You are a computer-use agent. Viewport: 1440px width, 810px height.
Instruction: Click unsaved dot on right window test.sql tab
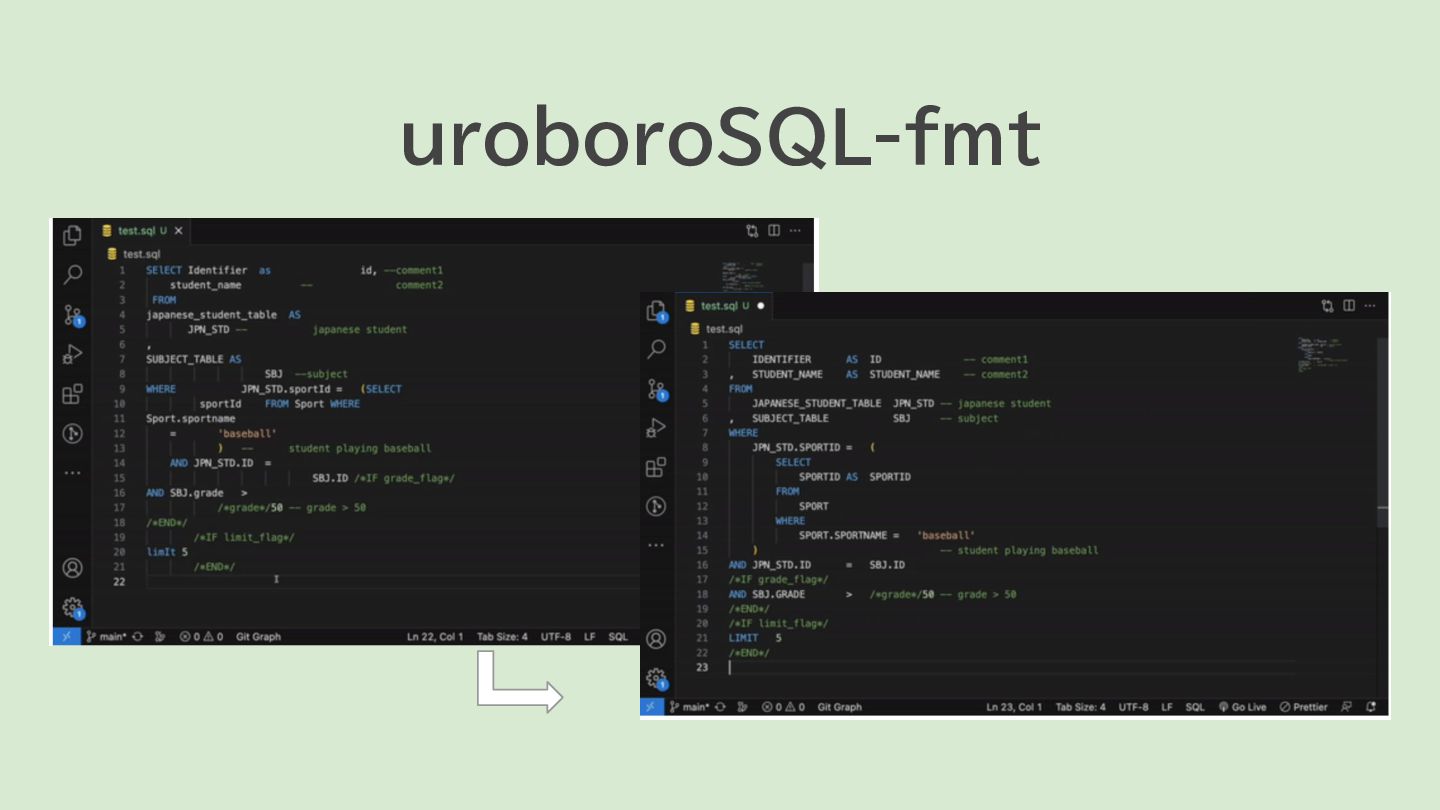(x=761, y=306)
